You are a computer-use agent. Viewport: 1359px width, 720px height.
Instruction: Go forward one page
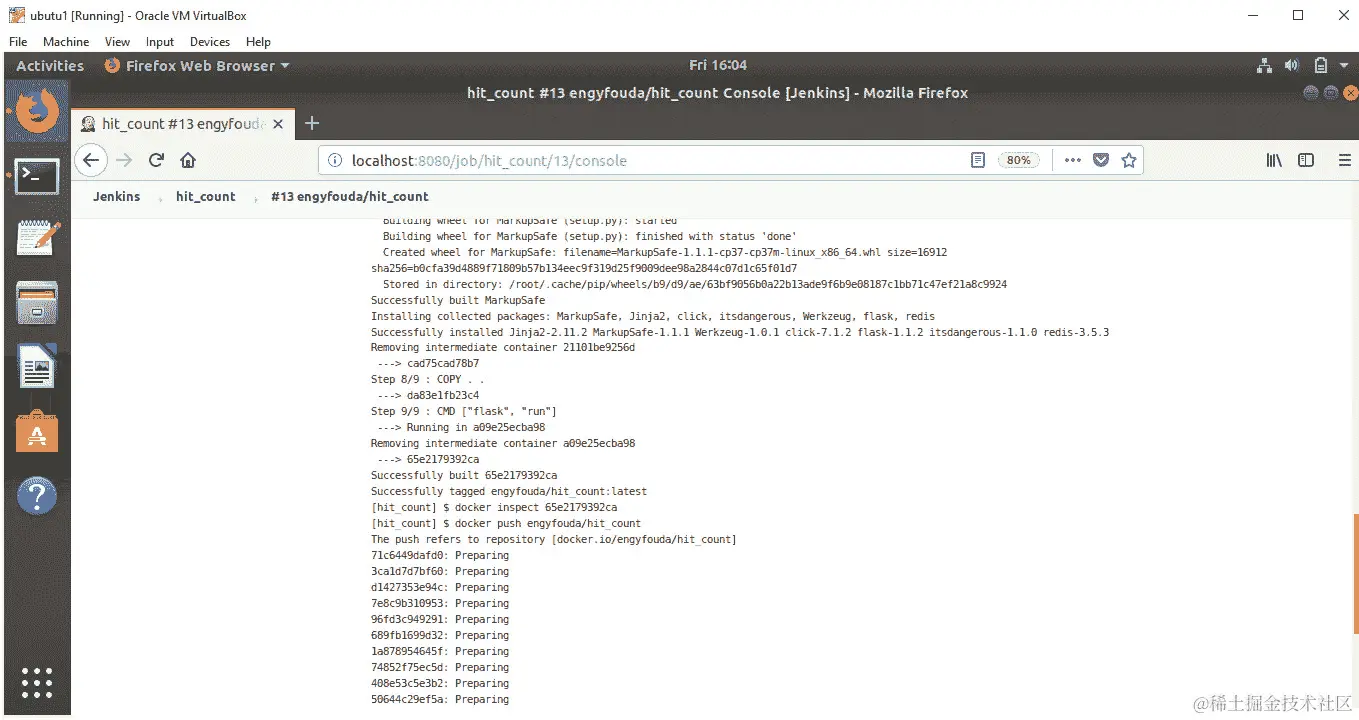(124, 160)
